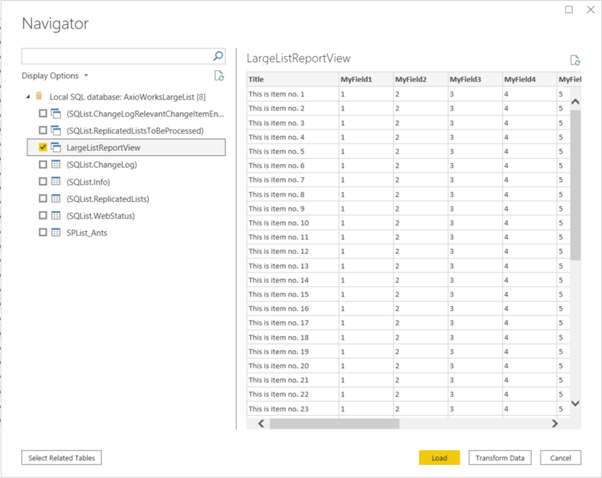Click the table icon next to SPList_Ants
The width and height of the screenshot is (602, 478).
point(56,232)
